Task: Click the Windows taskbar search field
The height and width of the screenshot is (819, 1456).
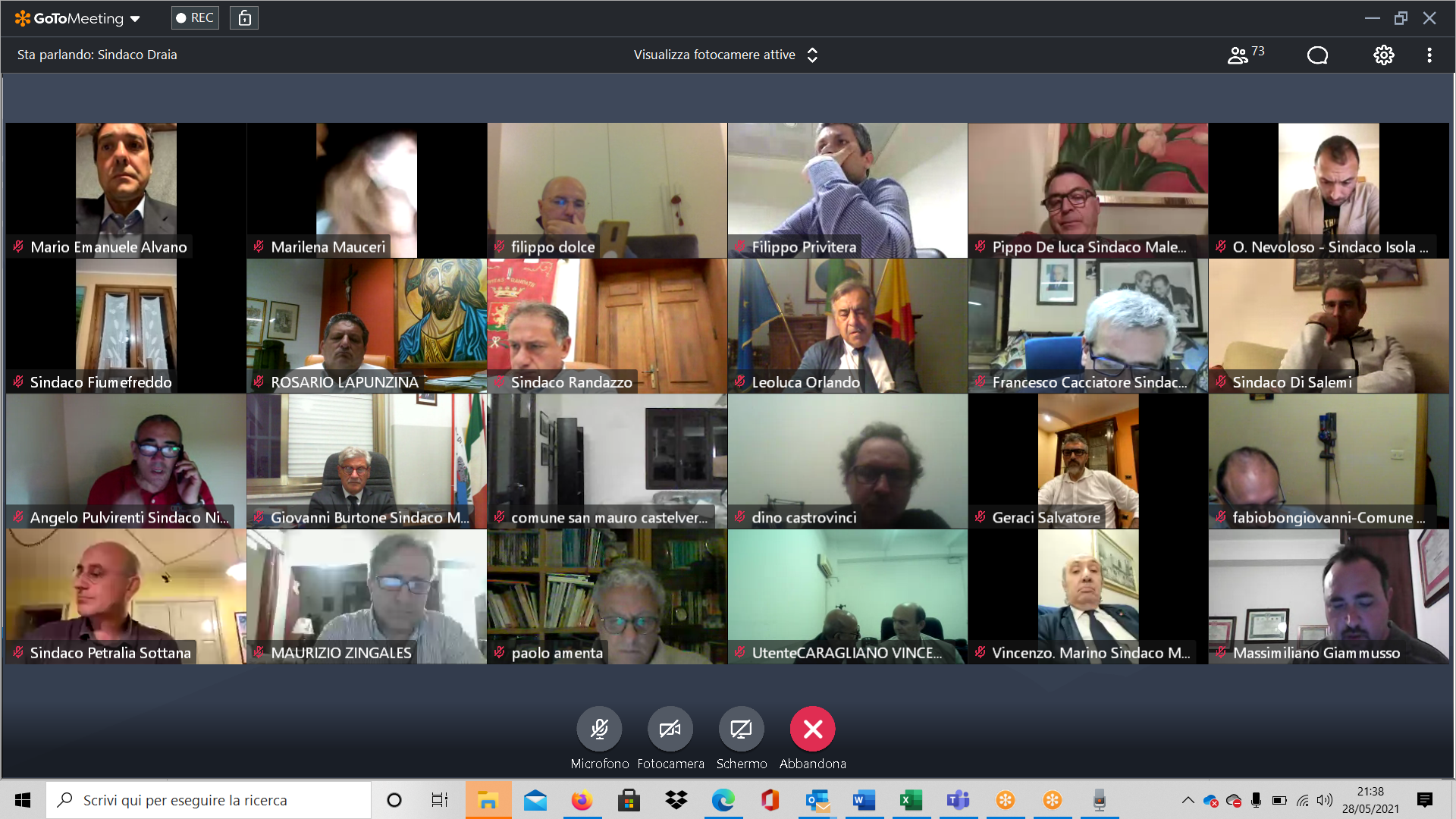Action: pyautogui.click(x=209, y=800)
